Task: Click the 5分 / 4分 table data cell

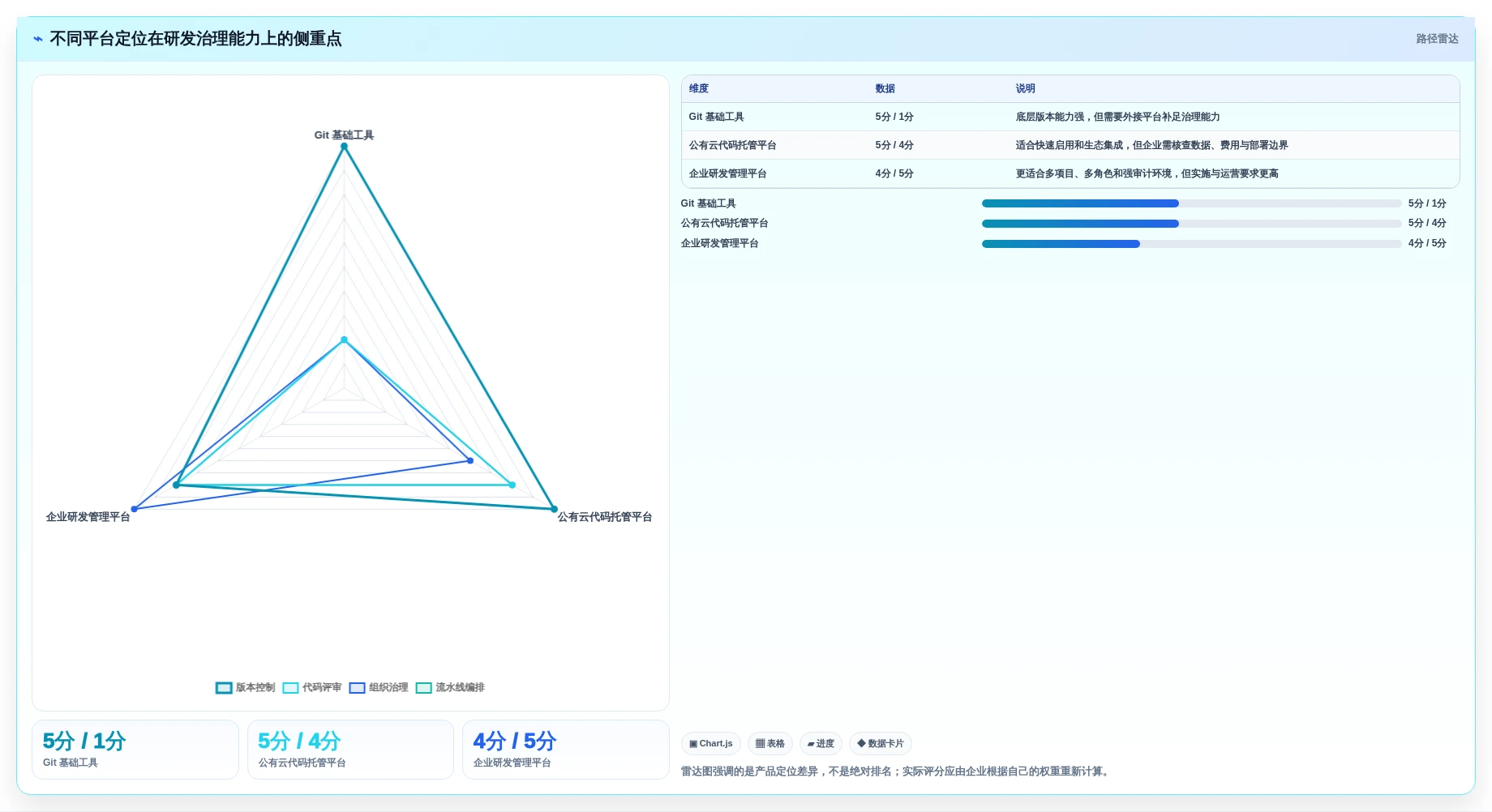Action: click(894, 145)
